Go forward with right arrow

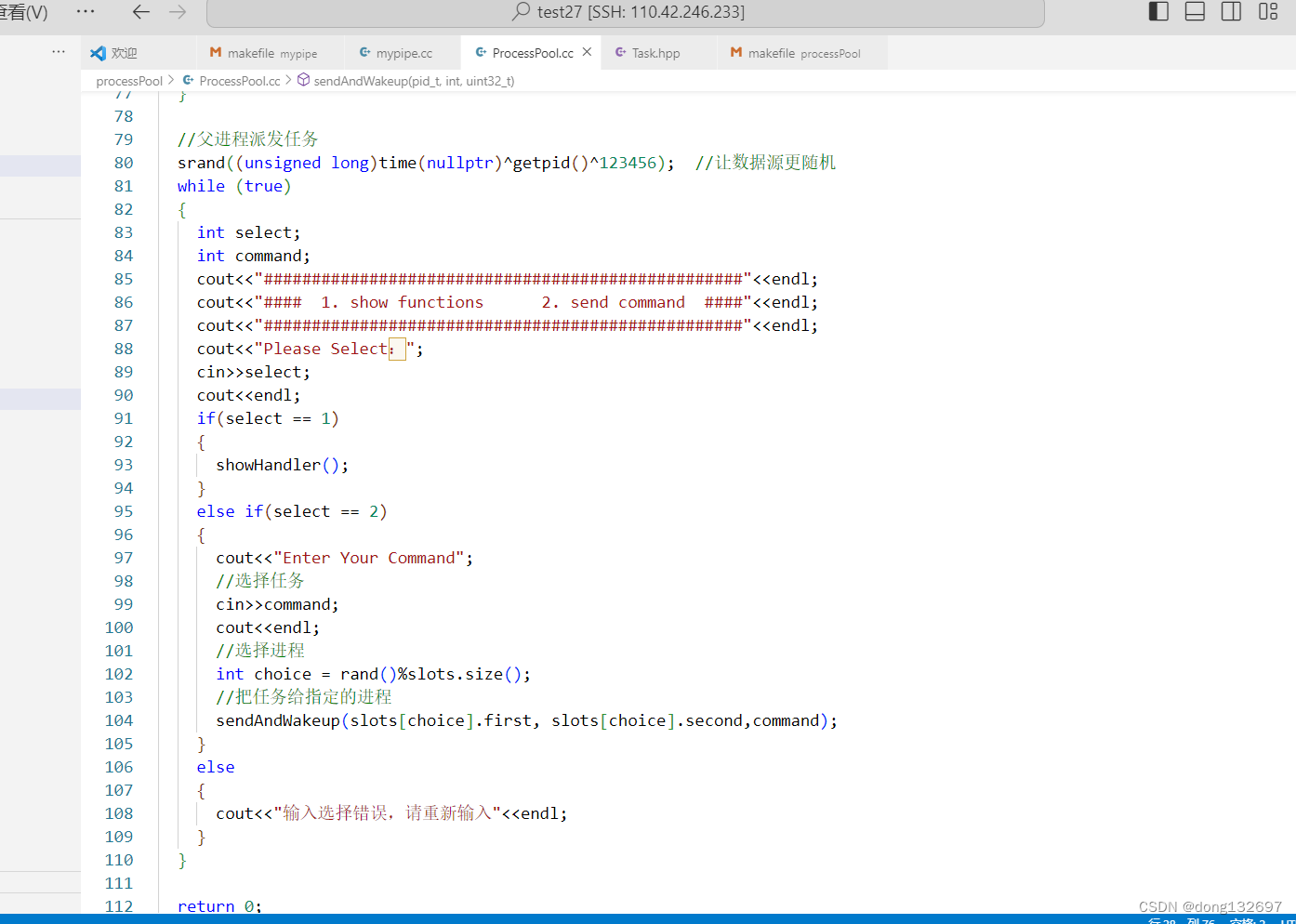click(x=178, y=11)
